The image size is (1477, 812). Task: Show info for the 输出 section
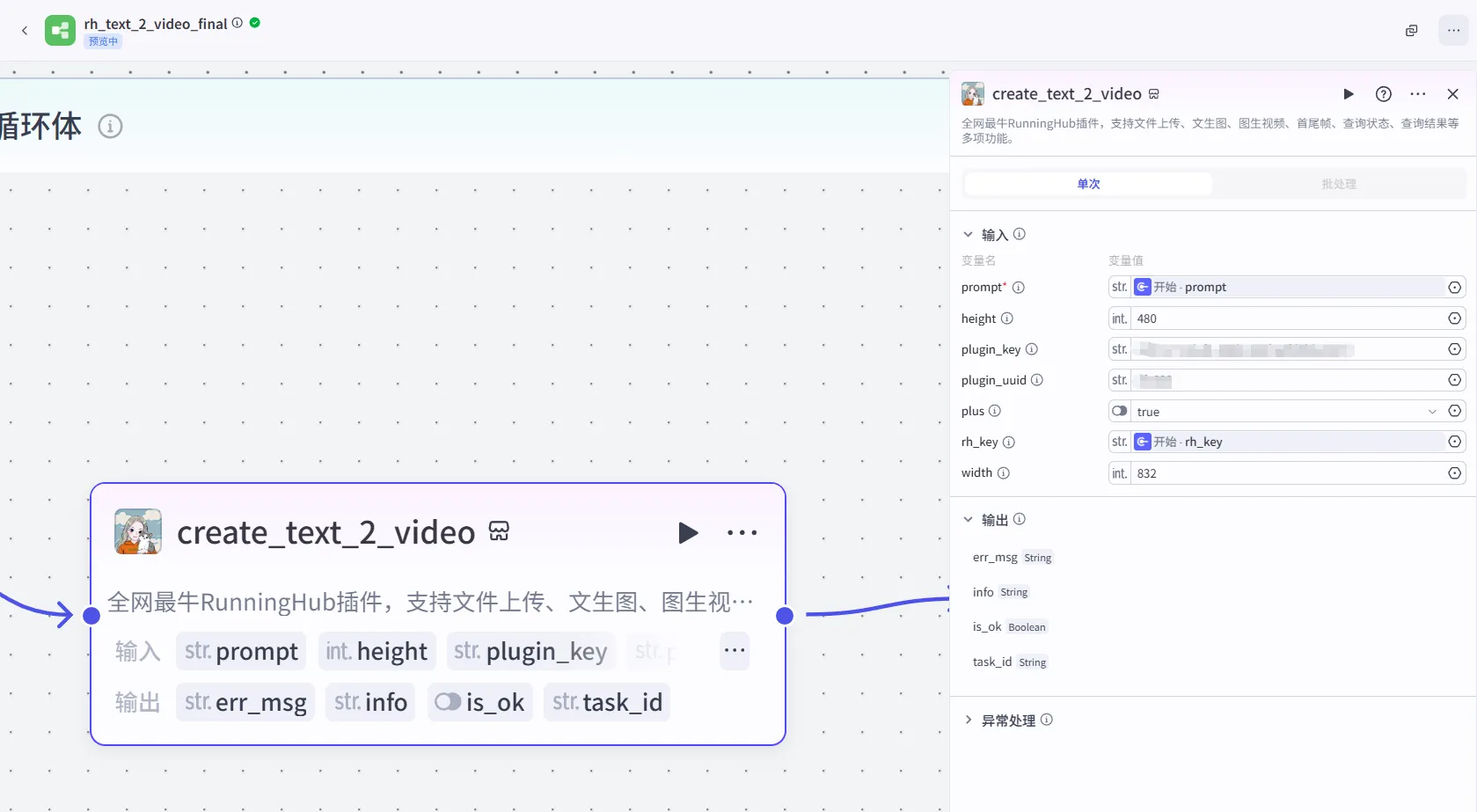pos(1020,519)
